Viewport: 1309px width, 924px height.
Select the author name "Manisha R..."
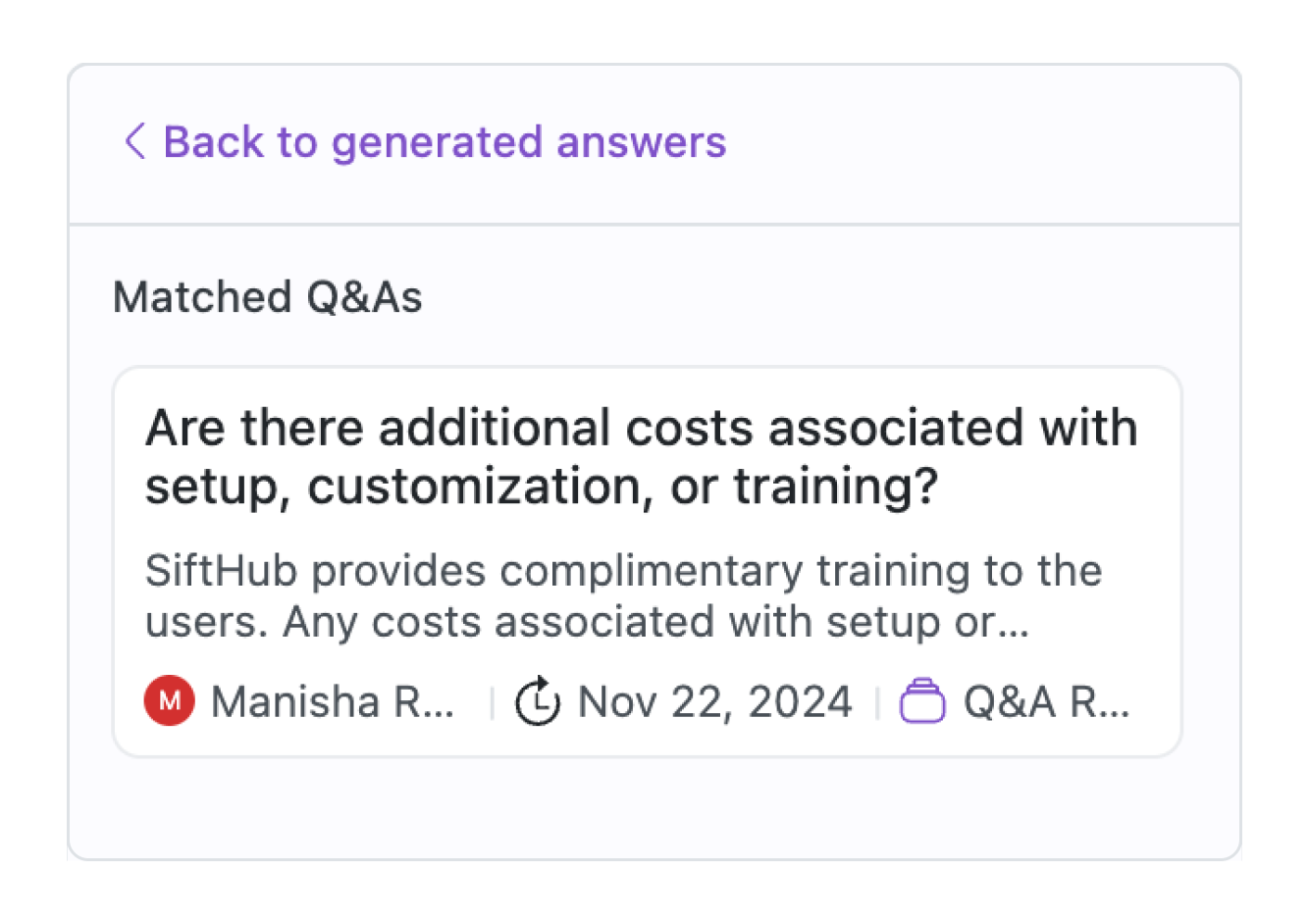coord(333,702)
